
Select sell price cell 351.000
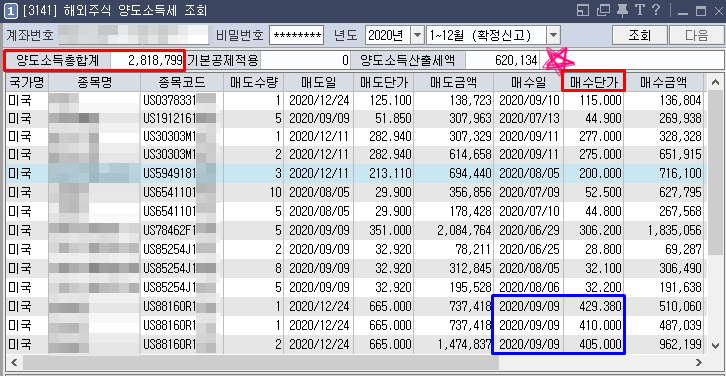(x=383, y=230)
